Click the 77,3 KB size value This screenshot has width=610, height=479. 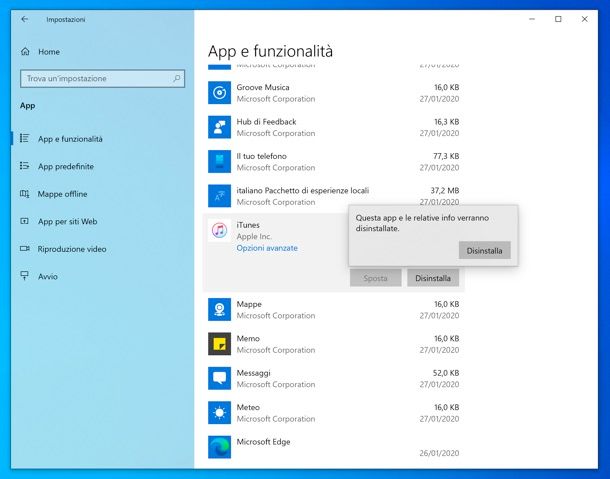click(x=446, y=156)
